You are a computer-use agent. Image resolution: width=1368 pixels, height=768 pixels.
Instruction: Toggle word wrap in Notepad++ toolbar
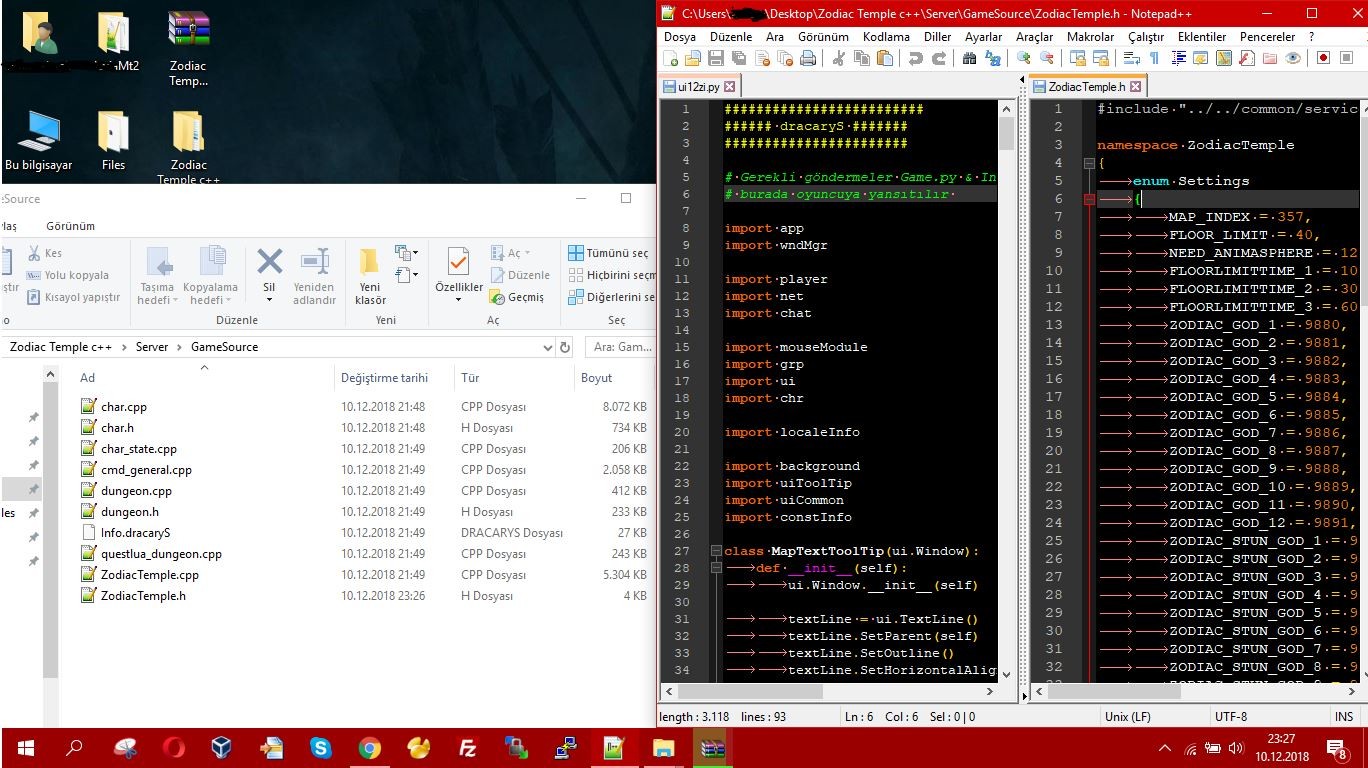(x=1131, y=58)
